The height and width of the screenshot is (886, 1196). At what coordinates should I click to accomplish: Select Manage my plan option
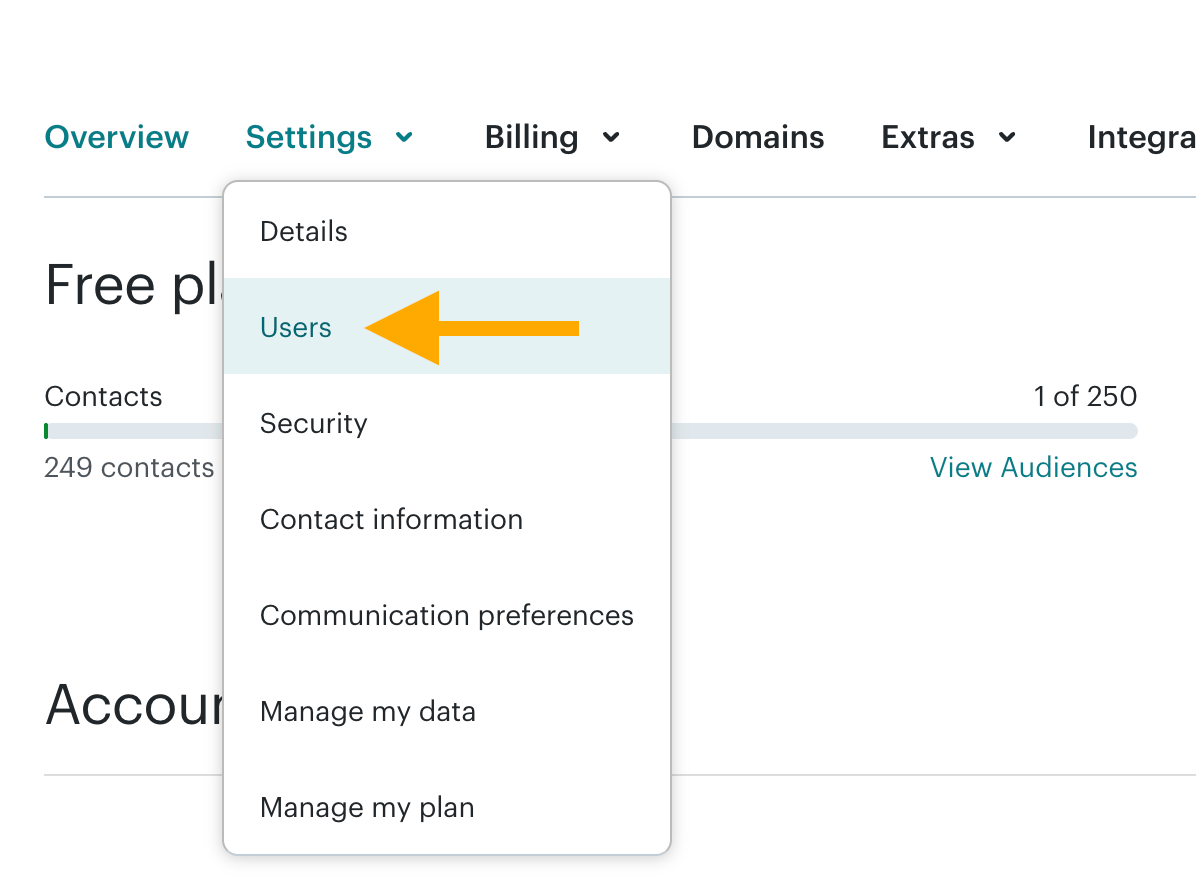point(447,807)
